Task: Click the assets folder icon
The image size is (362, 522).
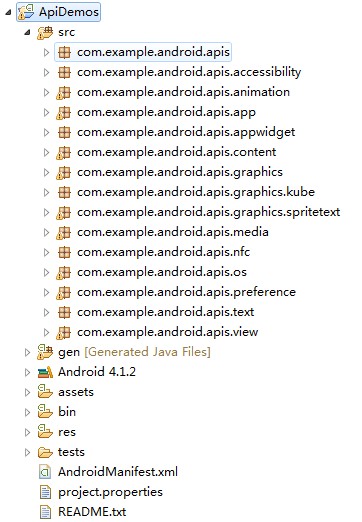Action: (45, 392)
